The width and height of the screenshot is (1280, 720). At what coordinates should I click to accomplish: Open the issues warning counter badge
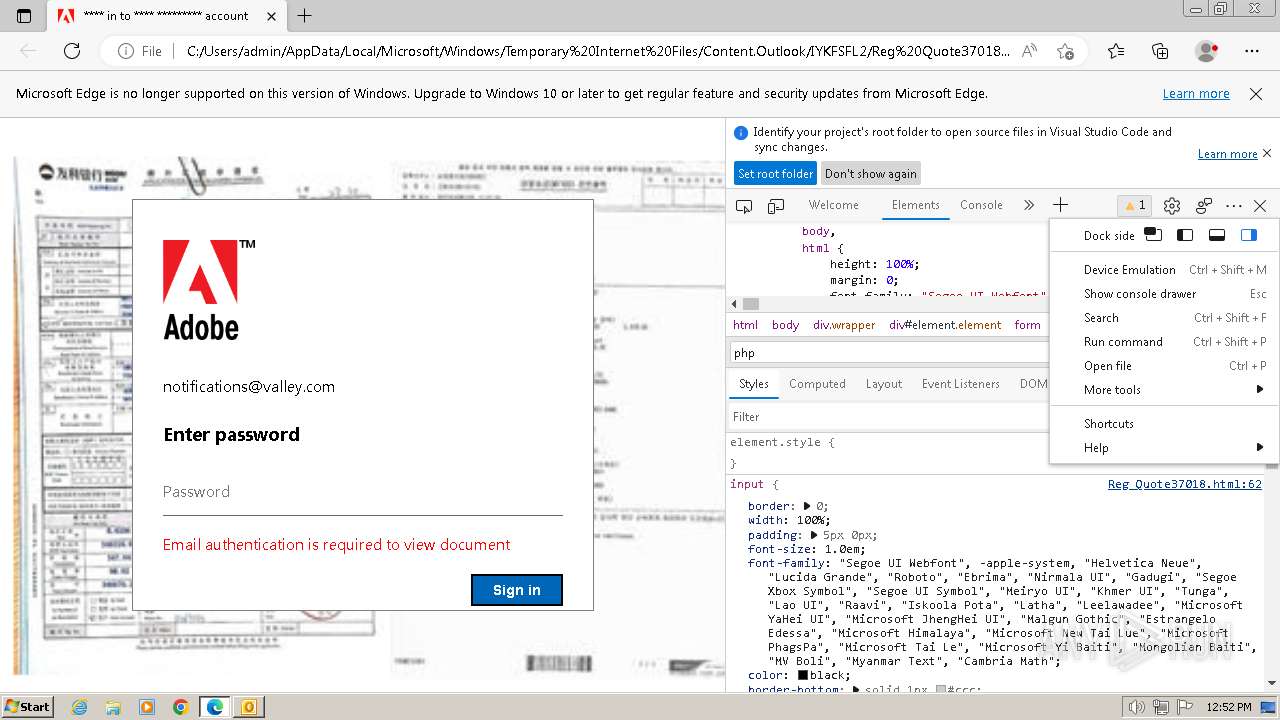pyautogui.click(x=1135, y=205)
